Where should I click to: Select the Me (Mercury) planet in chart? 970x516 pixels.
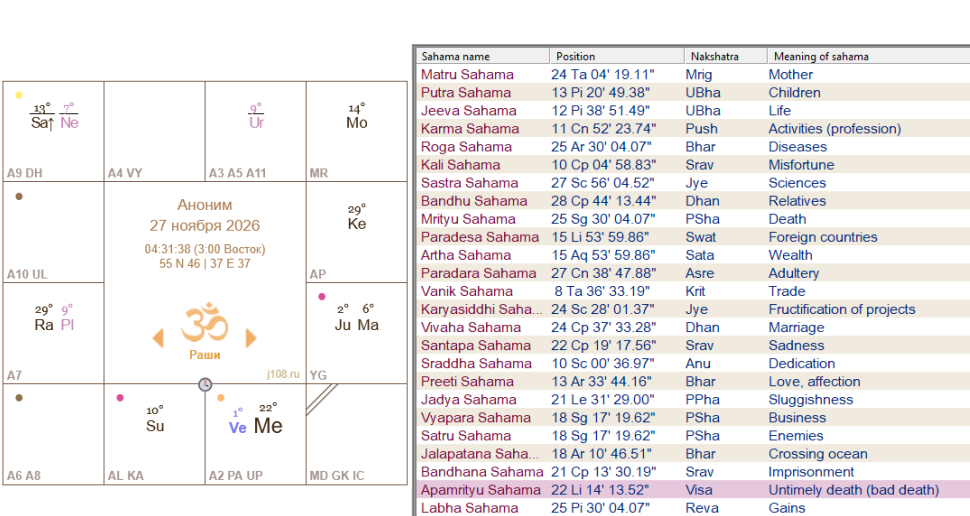268,426
